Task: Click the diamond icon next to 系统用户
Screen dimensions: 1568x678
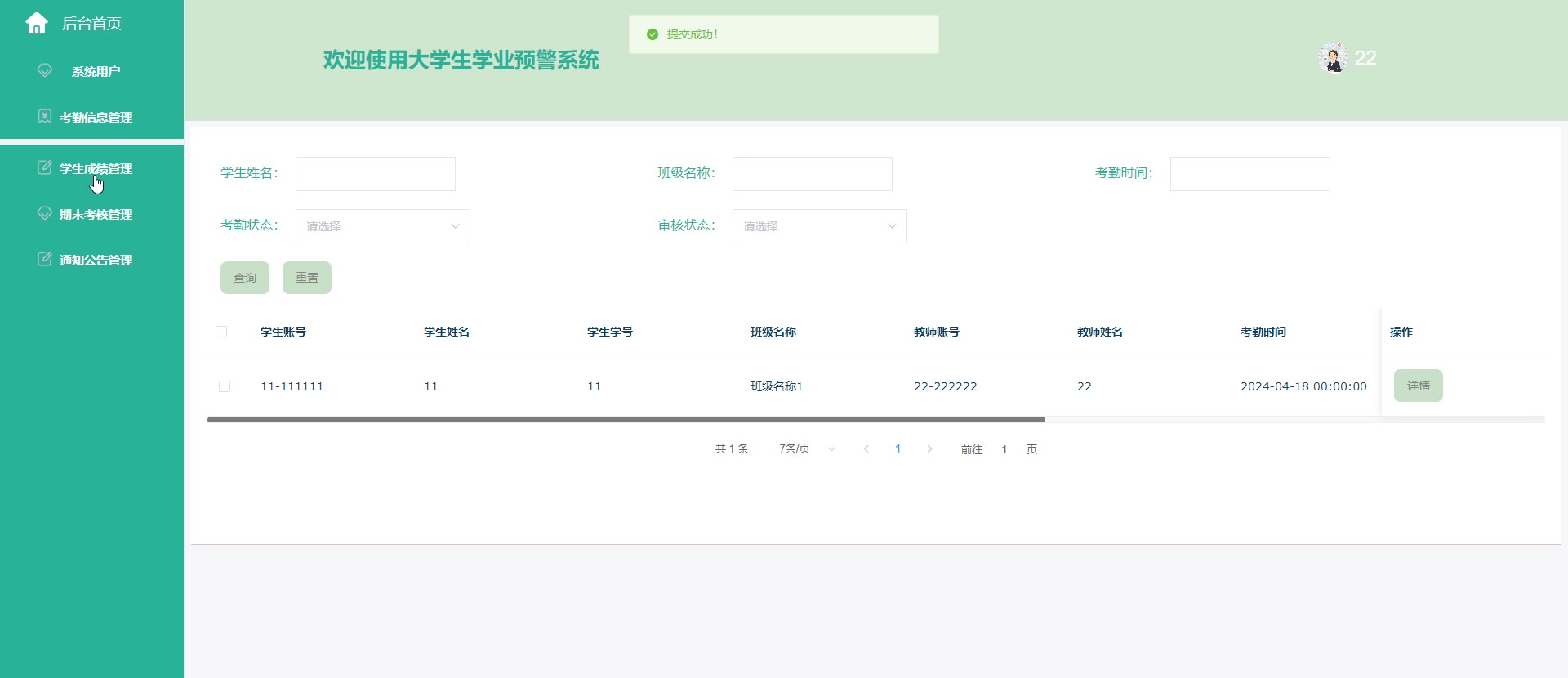Action: point(45,71)
